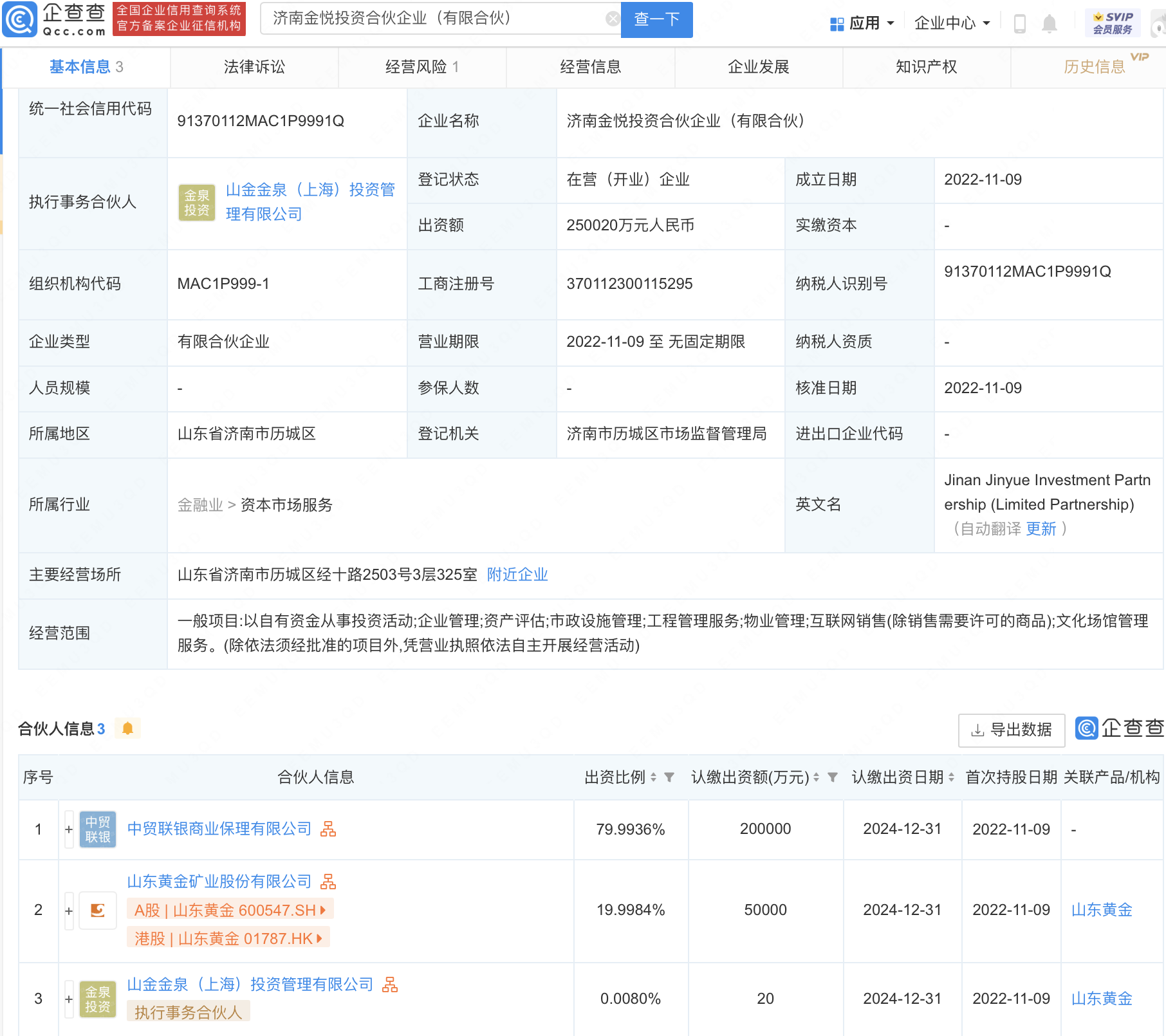This screenshot has height=1036, width=1166.
Task: Click 中贸联银 company logo in row 1
Action: 98,829
